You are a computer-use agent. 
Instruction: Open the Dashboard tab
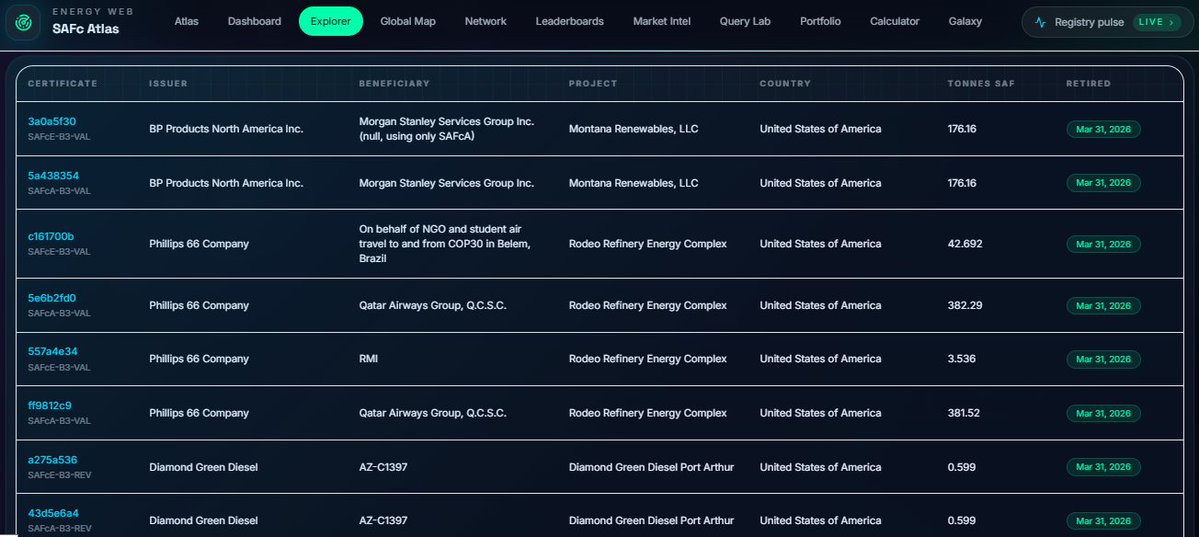(x=254, y=21)
